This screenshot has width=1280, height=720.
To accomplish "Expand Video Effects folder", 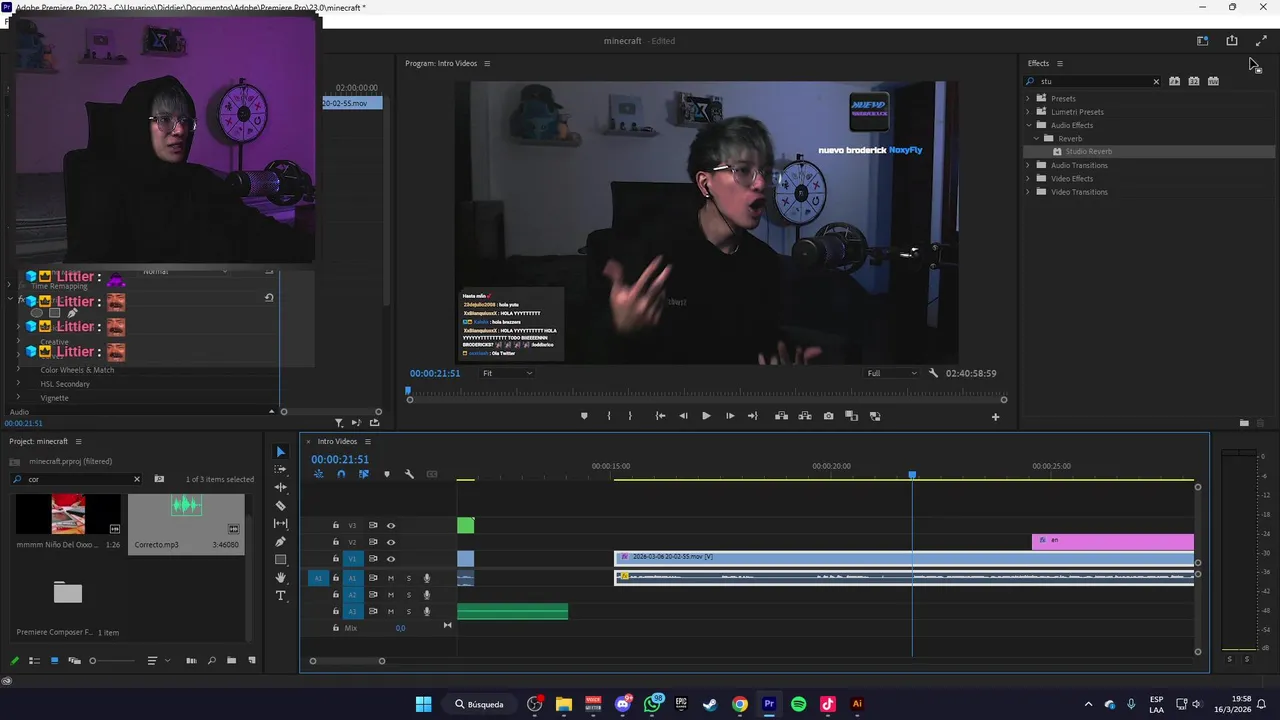I will click(x=1028, y=178).
